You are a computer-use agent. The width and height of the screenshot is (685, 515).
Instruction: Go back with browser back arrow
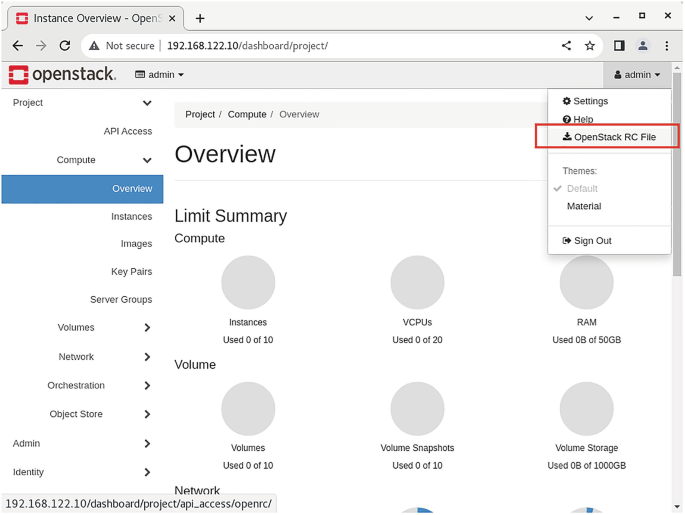[17, 46]
